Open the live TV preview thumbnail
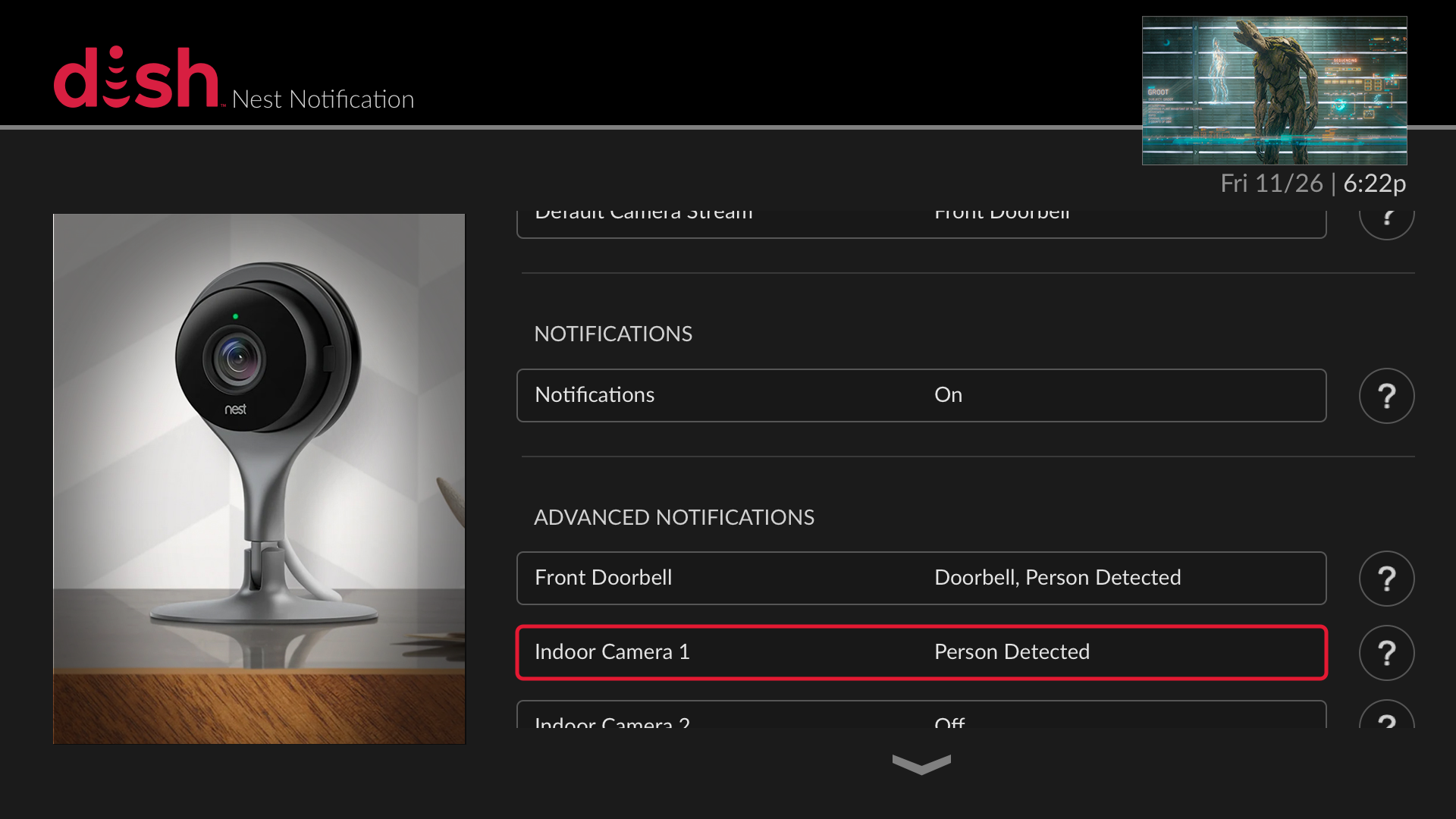This screenshot has height=819, width=1456. click(1274, 90)
